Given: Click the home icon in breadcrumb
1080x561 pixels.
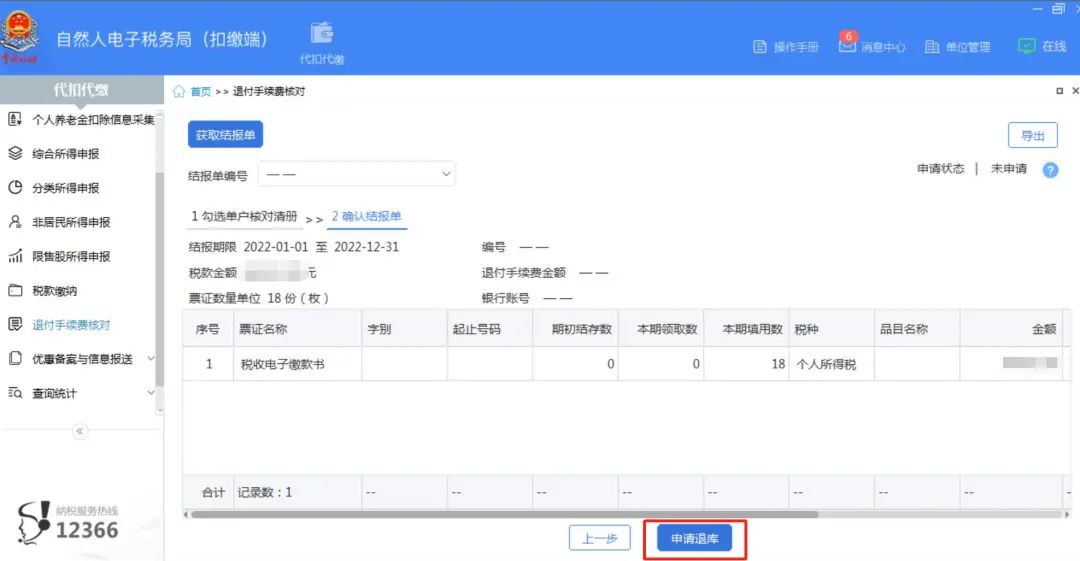Looking at the screenshot, I should coord(179,91).
